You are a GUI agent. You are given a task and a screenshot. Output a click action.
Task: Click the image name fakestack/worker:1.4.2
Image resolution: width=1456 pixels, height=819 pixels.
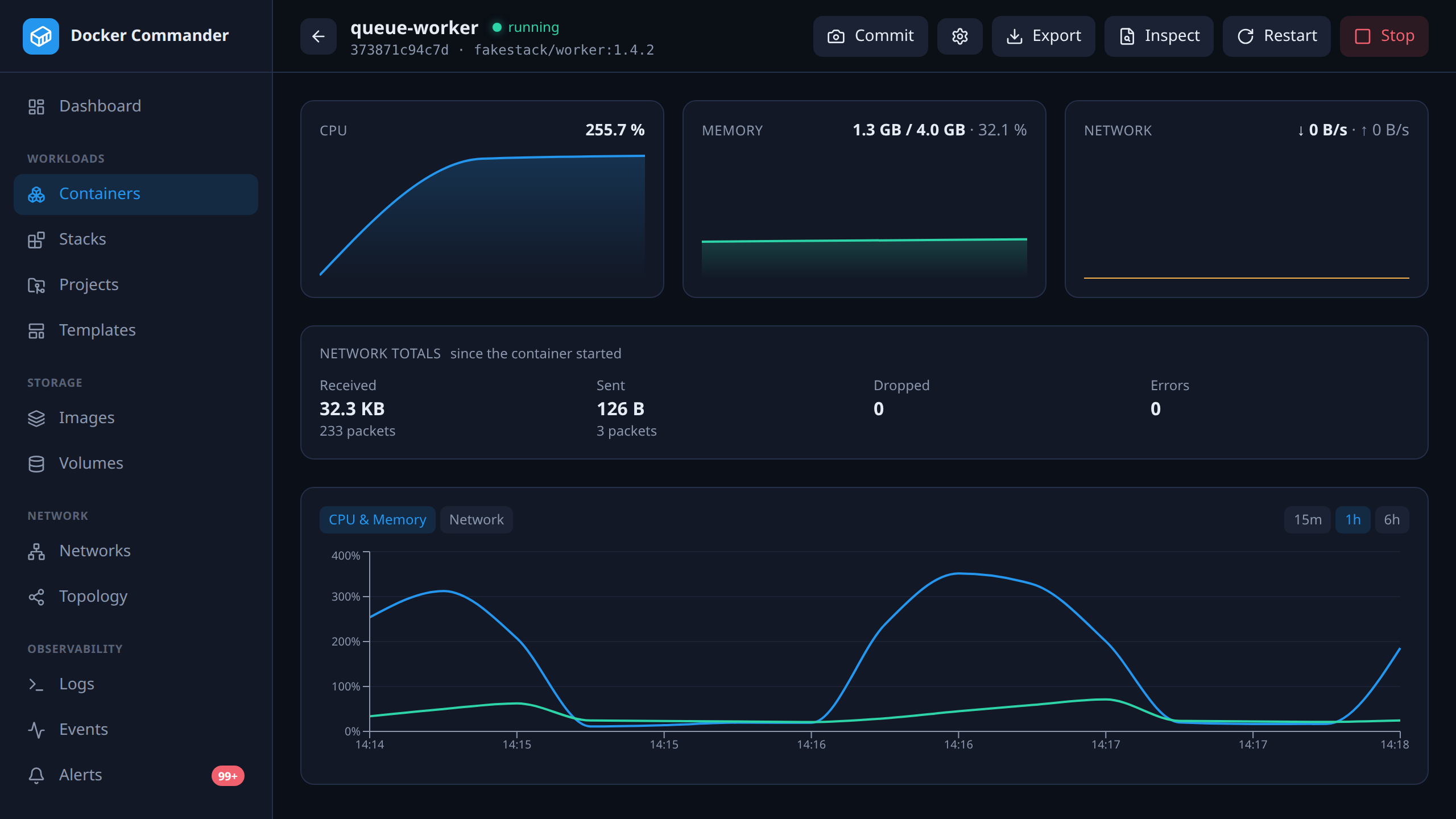click(x=564, y=50)
